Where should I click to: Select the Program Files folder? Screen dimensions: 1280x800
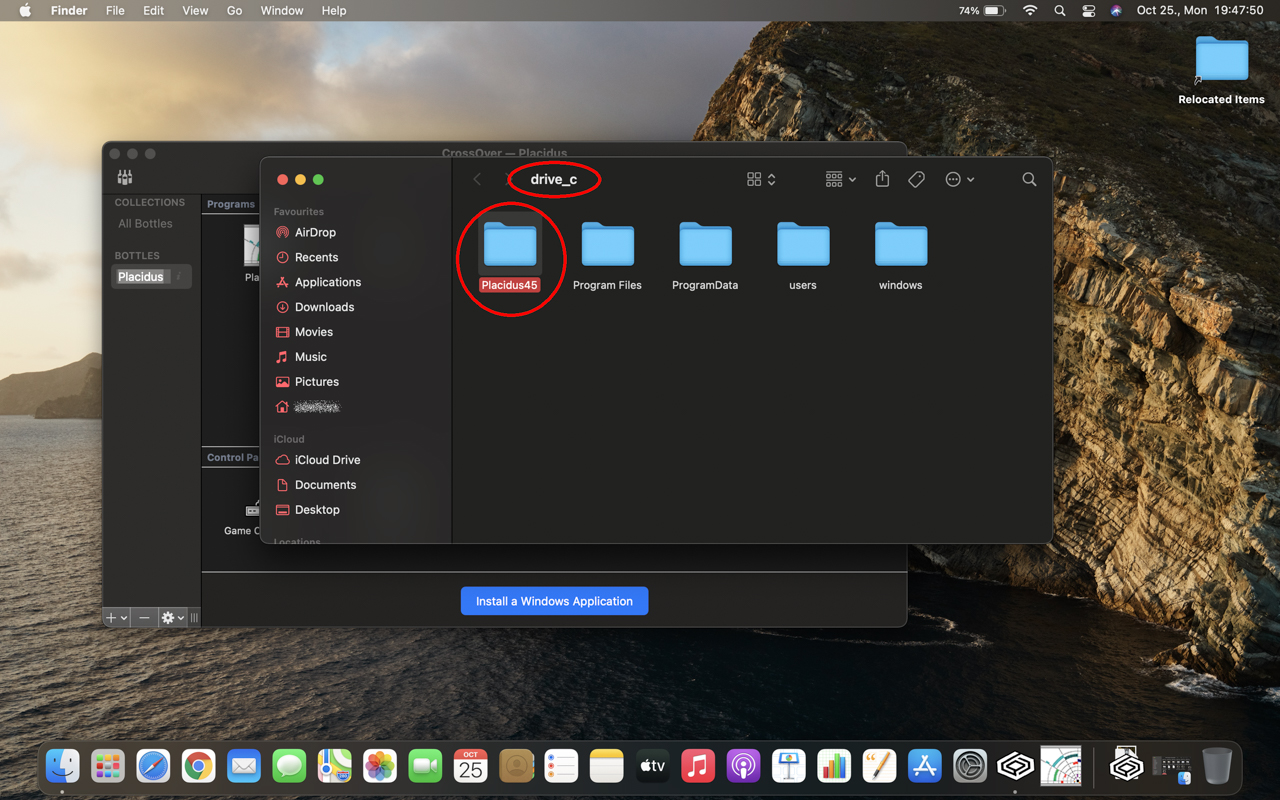pyautogui.click(x=607, y=255)
